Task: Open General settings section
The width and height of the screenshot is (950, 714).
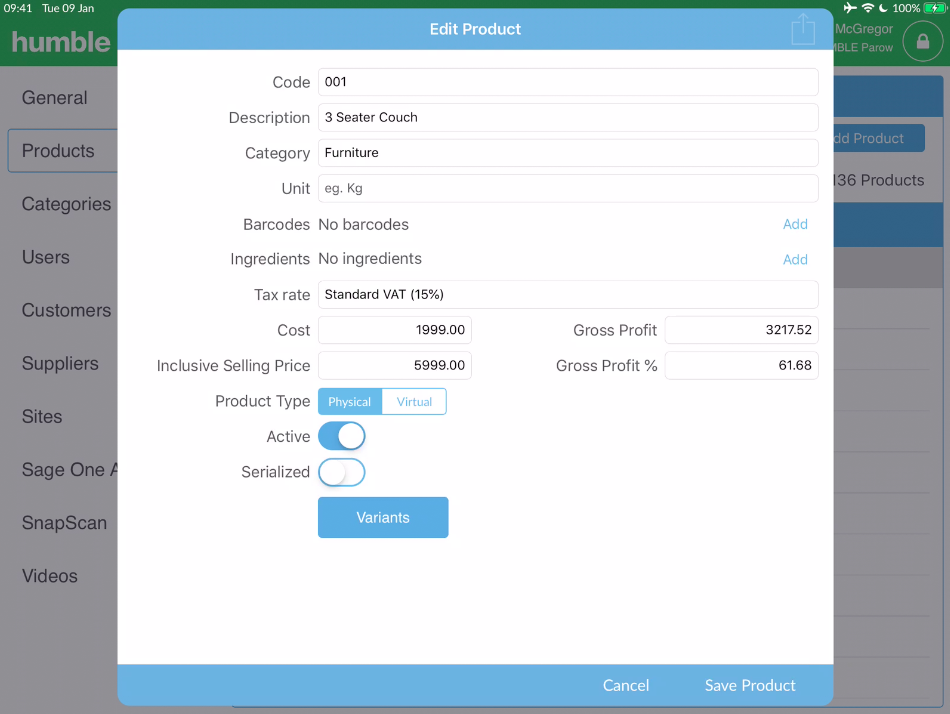Action: pos(55,98)
